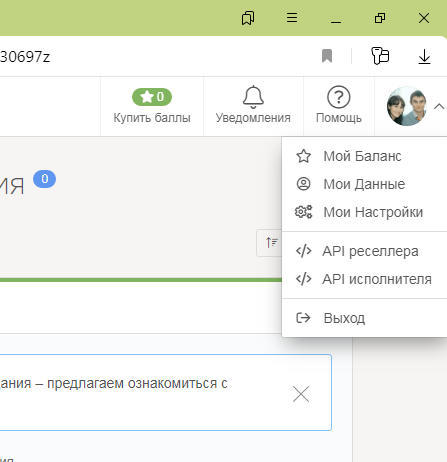Open the browser downloads arrow icon
This screenshot has width=447, height=462.
(424, 57)
